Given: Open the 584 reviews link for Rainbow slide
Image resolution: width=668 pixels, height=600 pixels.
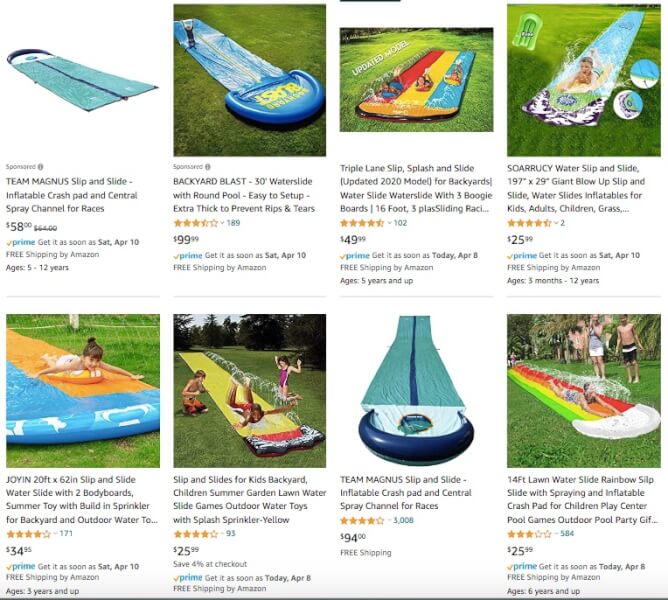Looking at the screenshot, I should point(567,534).
